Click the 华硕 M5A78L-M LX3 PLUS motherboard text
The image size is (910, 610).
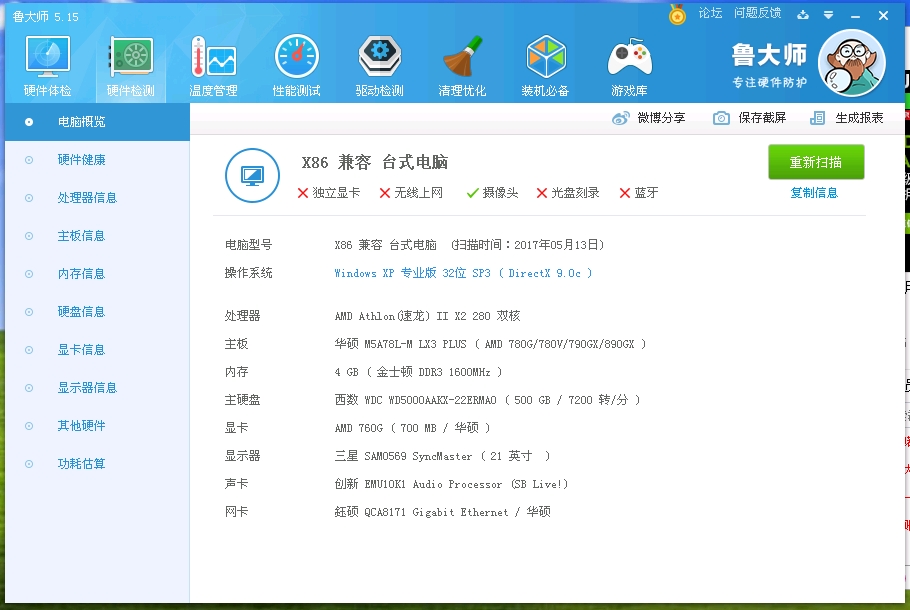pyautogui.click(x=490, y=344)
